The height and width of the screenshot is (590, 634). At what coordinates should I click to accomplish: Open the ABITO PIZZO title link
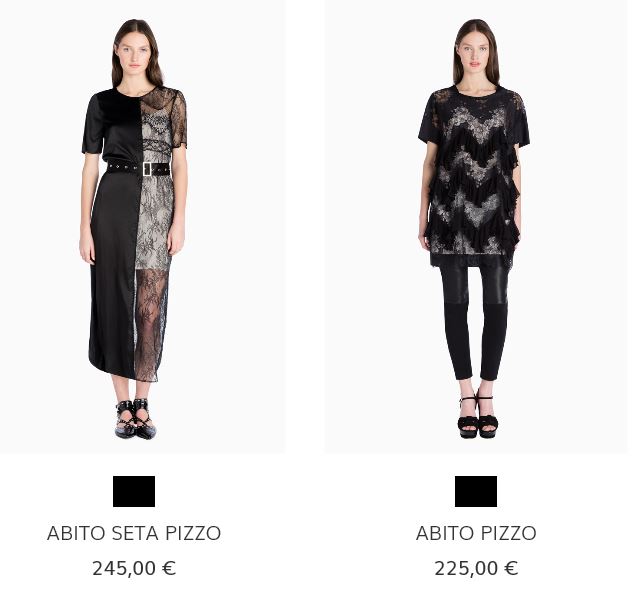[x=476, y=533]
